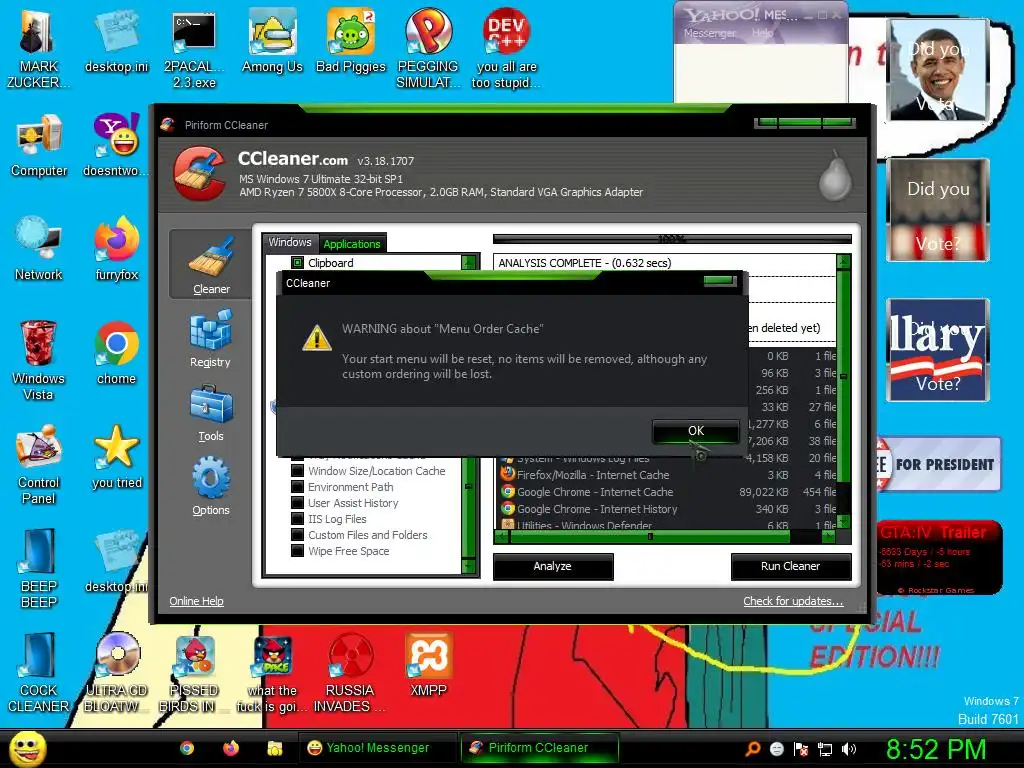Switch to the Windows tab
This screenshot has height=768, width=1024.
(290, 242)
